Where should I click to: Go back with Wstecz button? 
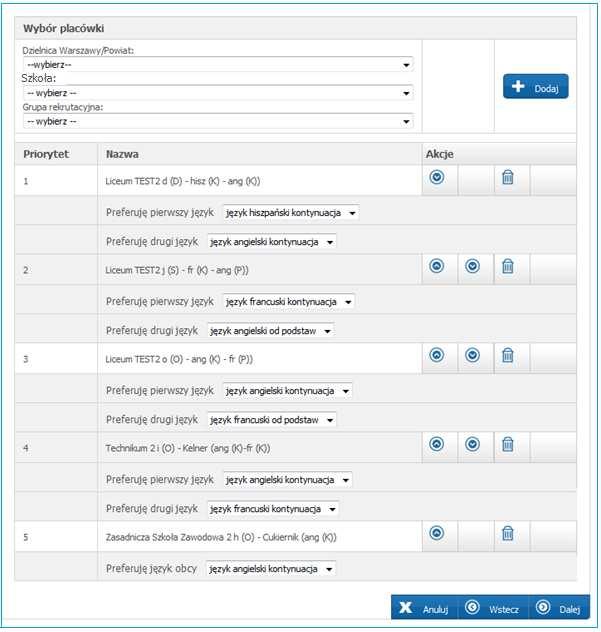[x=493, y=608]
